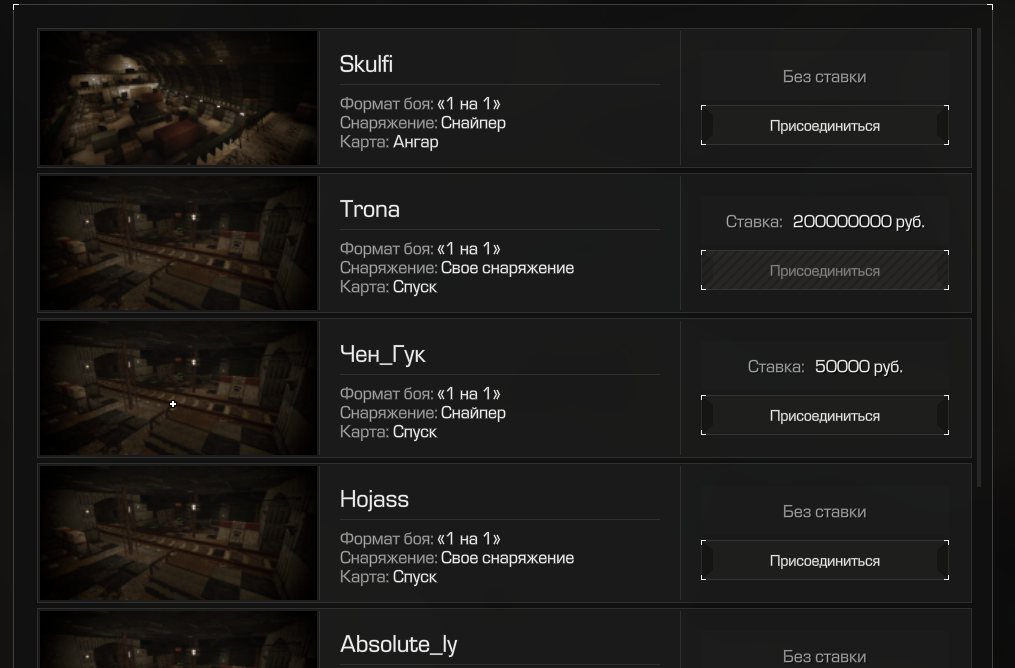Click the player name Skulfi
The height and width of the screenshot is (668, 1015).
click(366, 64)
